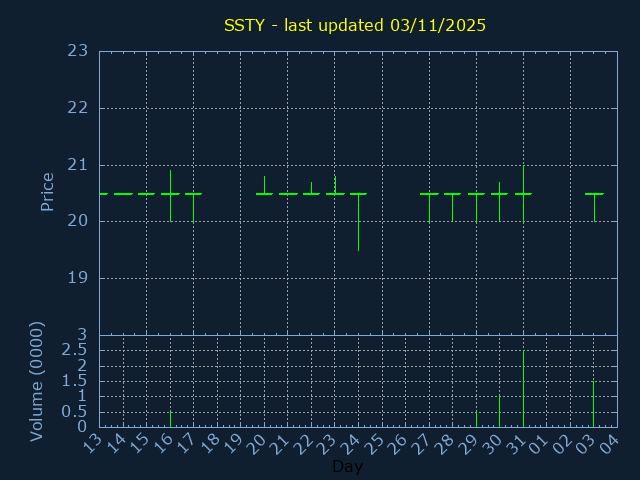Click the volume bar for day 31
This screenshot has height=480, width=640.
click(x=523, y=388)
